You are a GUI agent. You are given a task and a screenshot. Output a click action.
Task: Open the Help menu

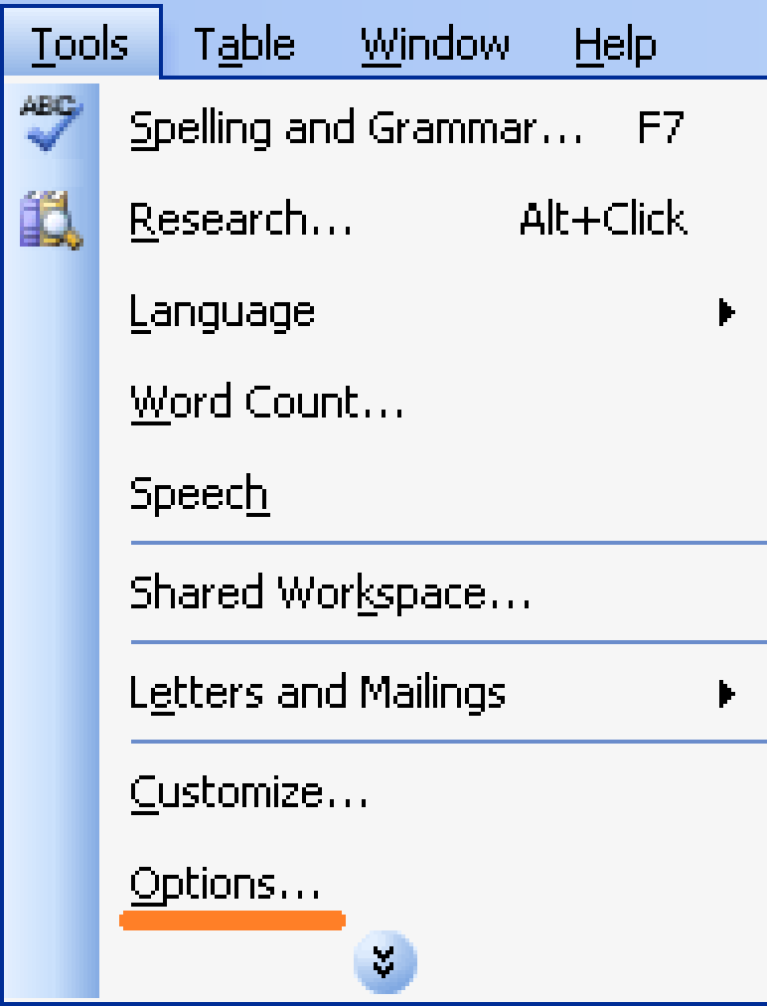tap(615, 46)
